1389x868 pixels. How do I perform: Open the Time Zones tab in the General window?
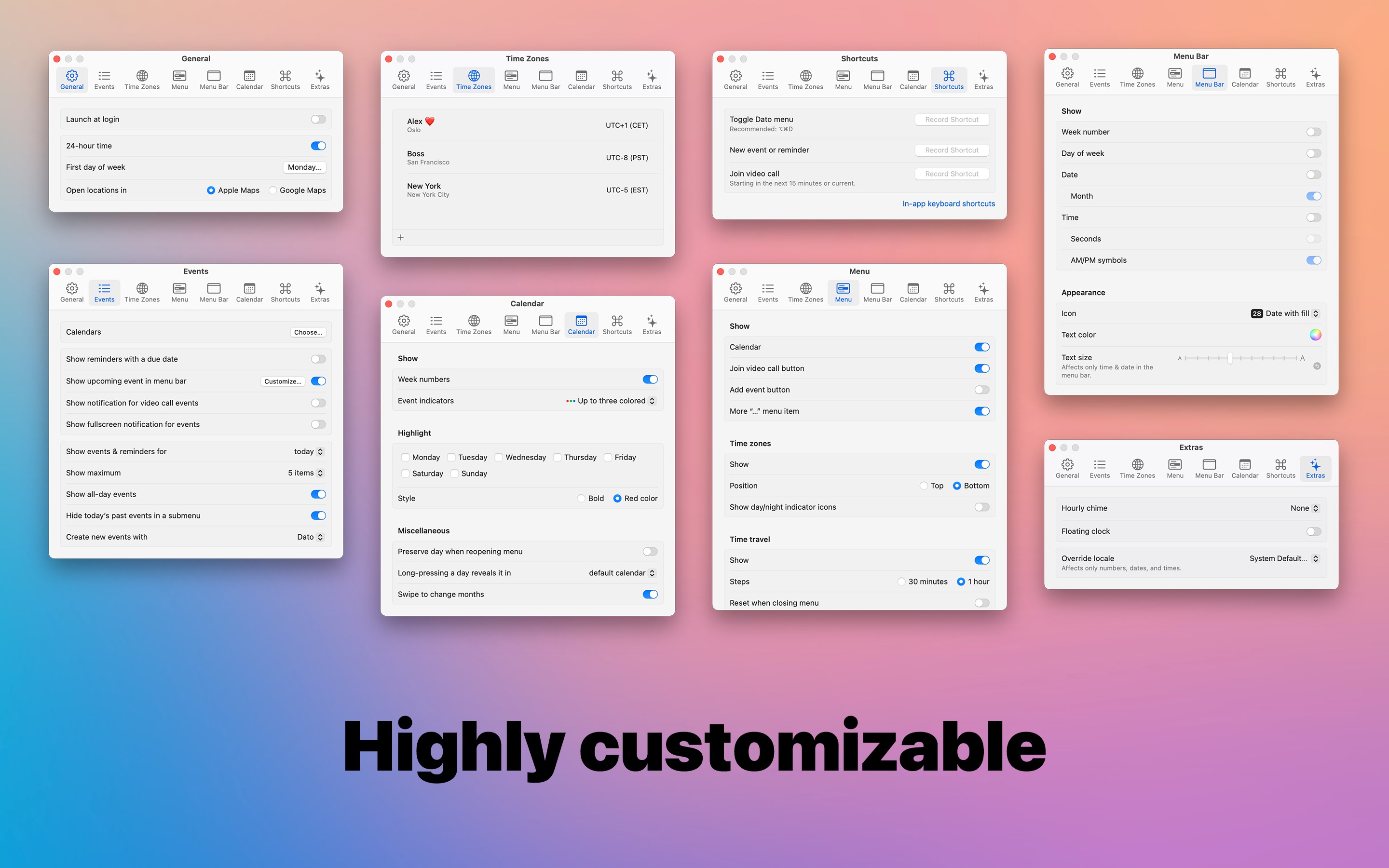[142, 79]
